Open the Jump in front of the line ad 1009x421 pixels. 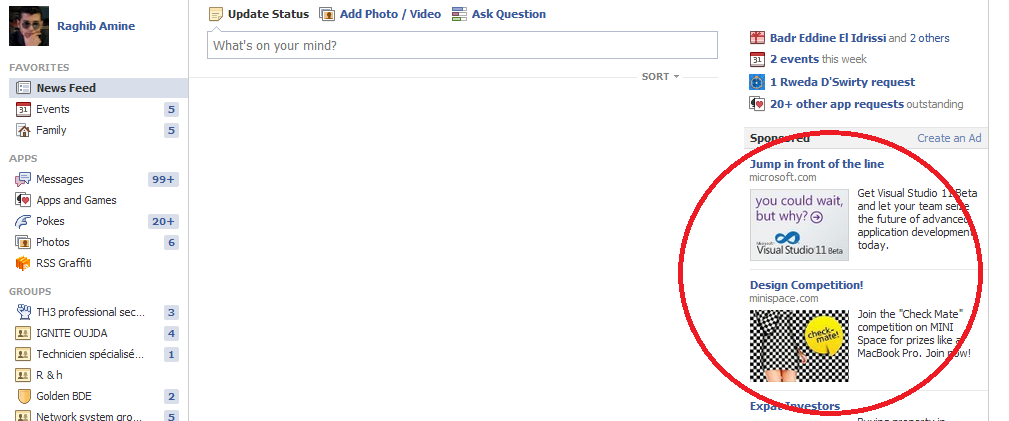pos(817,164)
